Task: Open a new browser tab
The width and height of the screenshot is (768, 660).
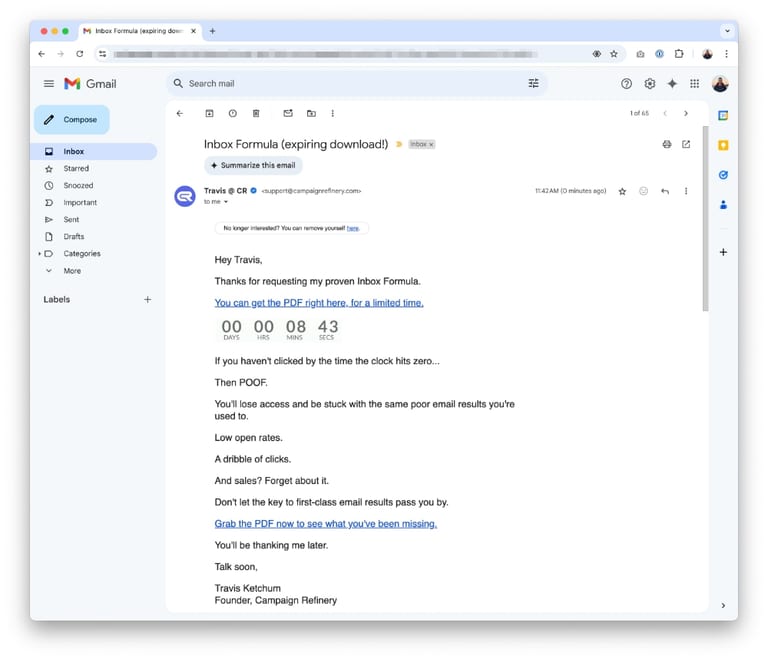Action: pos(213,31)
